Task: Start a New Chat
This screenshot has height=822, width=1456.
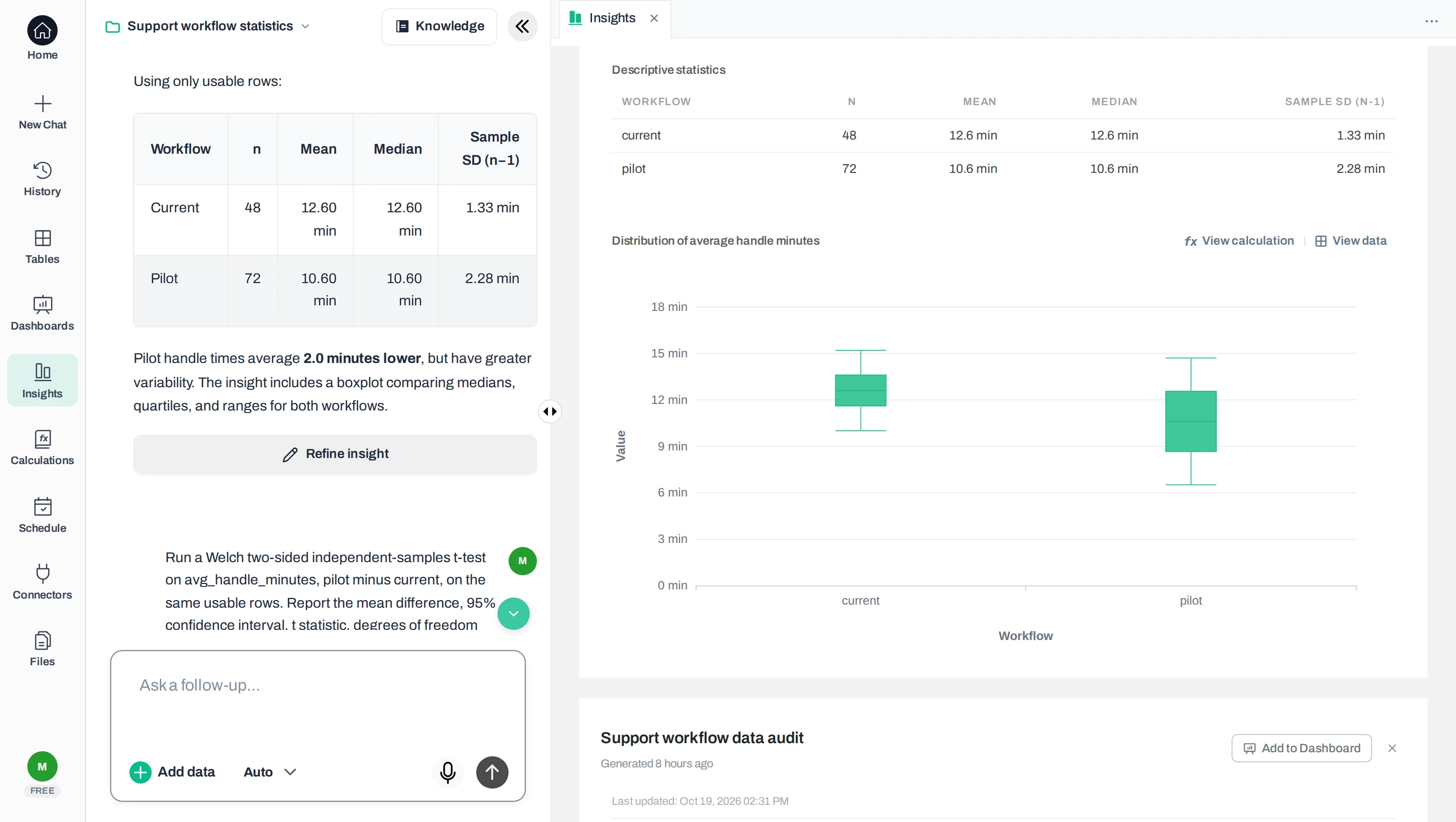Action: [42, 112]
